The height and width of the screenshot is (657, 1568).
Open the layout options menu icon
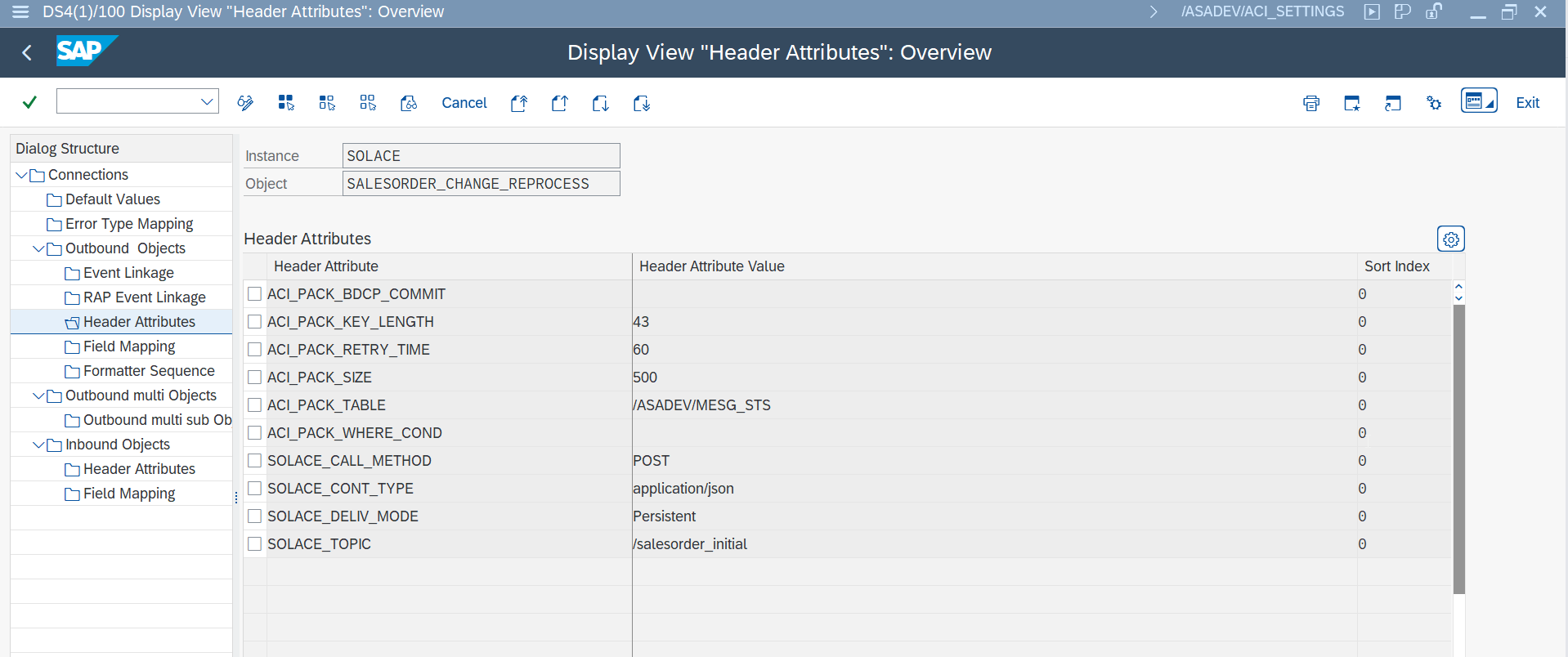pos(1479,101)
